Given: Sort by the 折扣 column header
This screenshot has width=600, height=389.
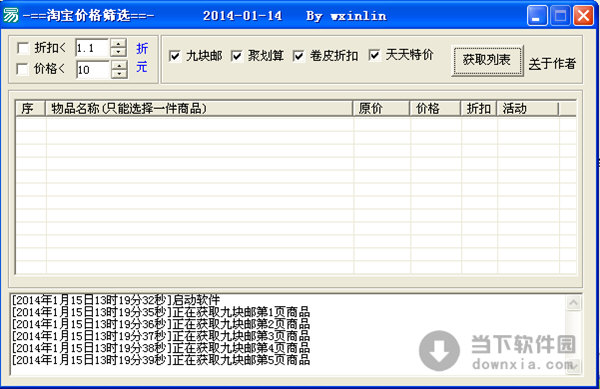Looking at the screenshot, I should [x=478, y=109].
